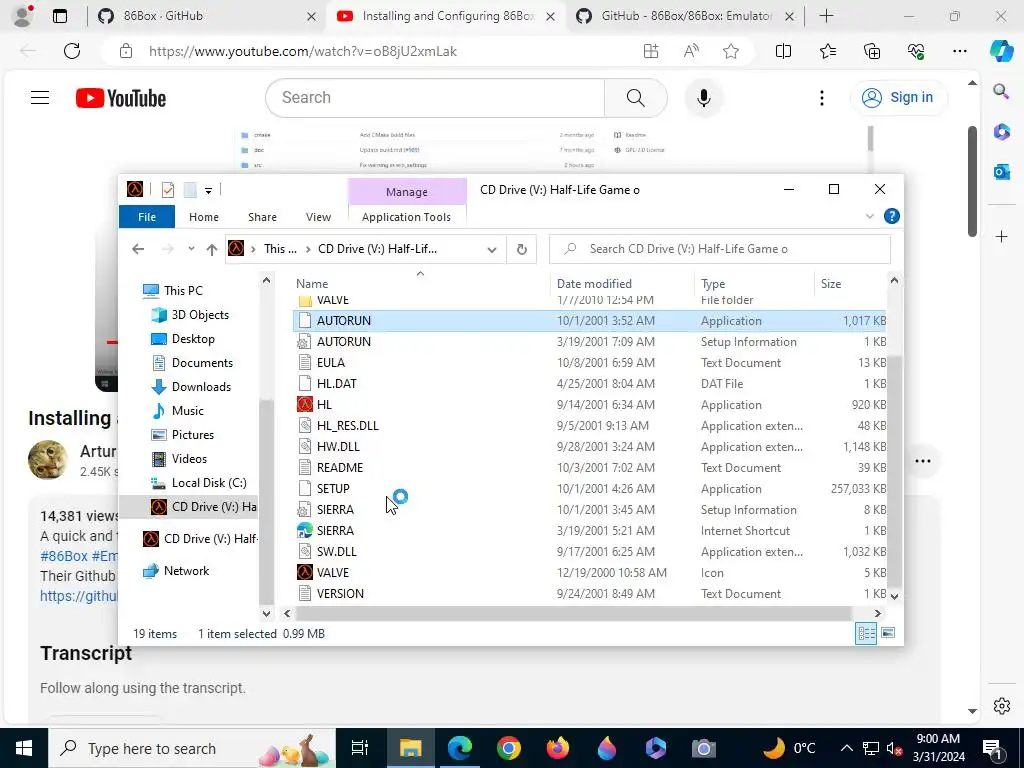This screenshot has width=1024, height=768.
Task: Open Customize Quick Access Toolbar dropdown
Action: point(208,191)
